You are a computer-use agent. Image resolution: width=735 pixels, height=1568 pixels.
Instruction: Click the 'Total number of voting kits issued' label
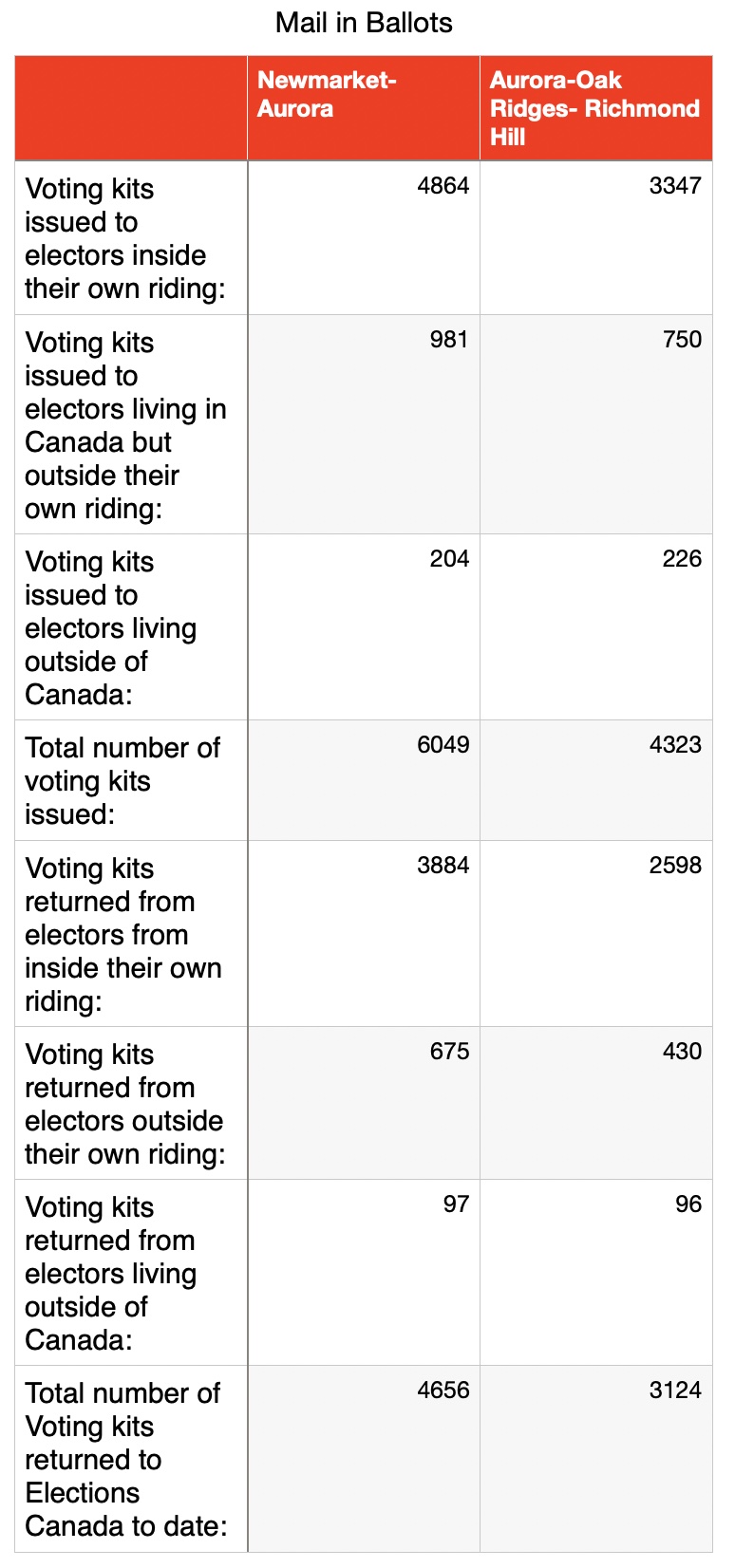pos(122,781)
